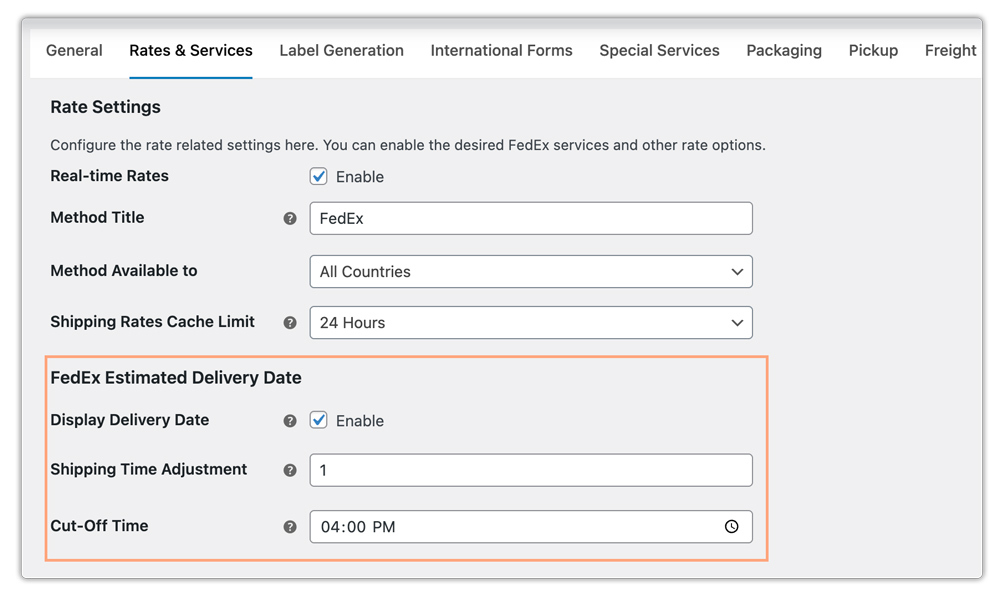The width and height of the screenshot is (1000, 598).
Task: Click the Cut-Off Time help icon
Action: pos(290,526)
